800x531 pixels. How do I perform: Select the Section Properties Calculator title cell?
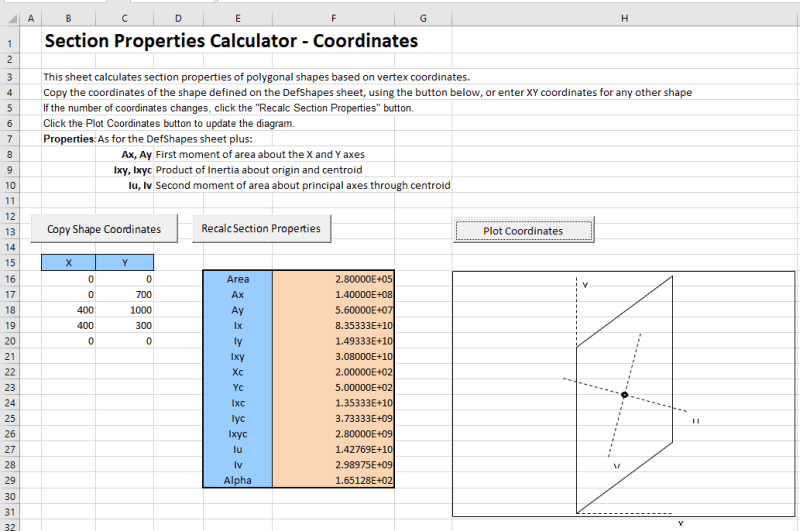pos(231,41)
